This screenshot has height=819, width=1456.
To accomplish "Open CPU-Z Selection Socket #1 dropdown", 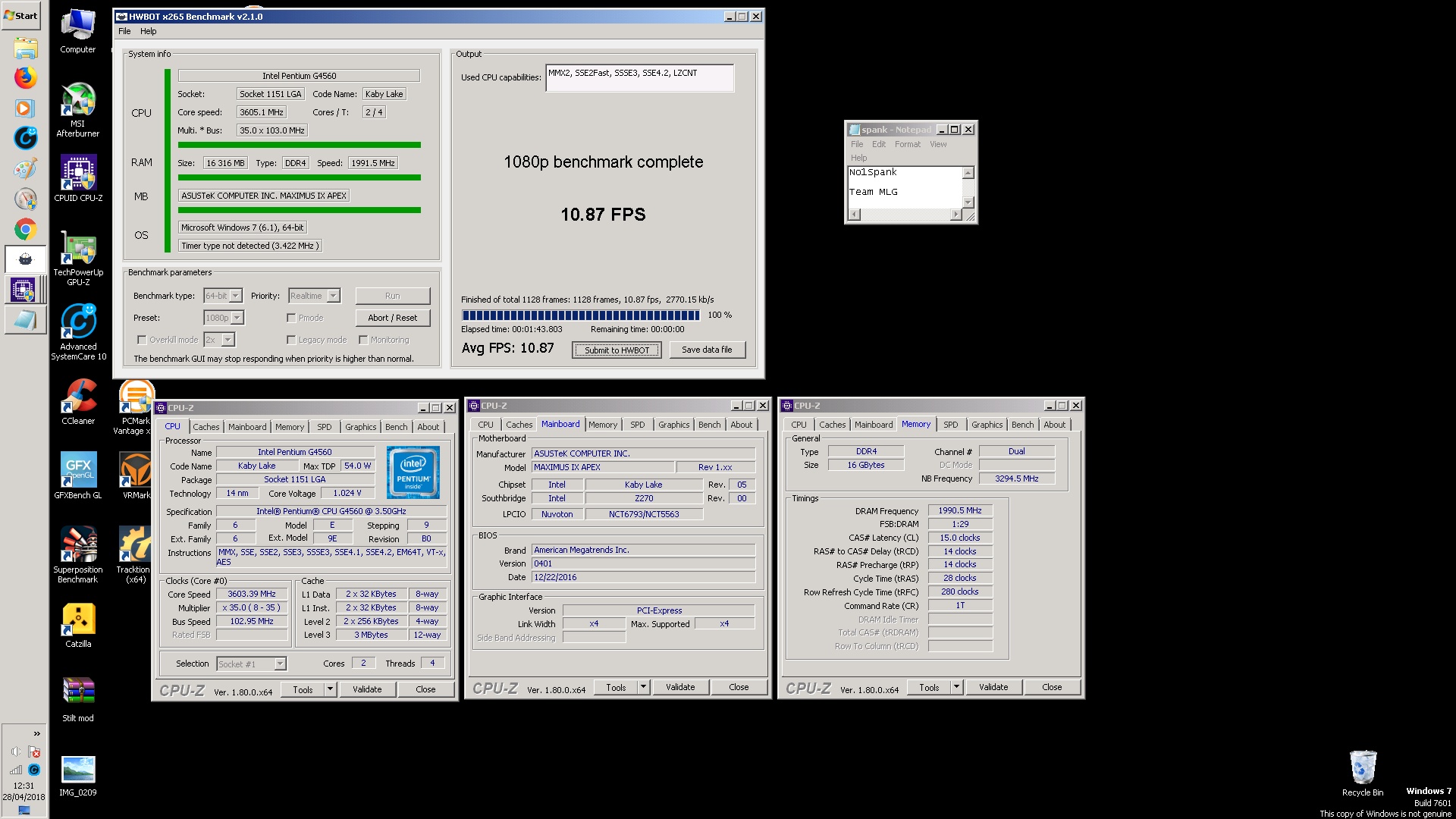I will [251, 664].
